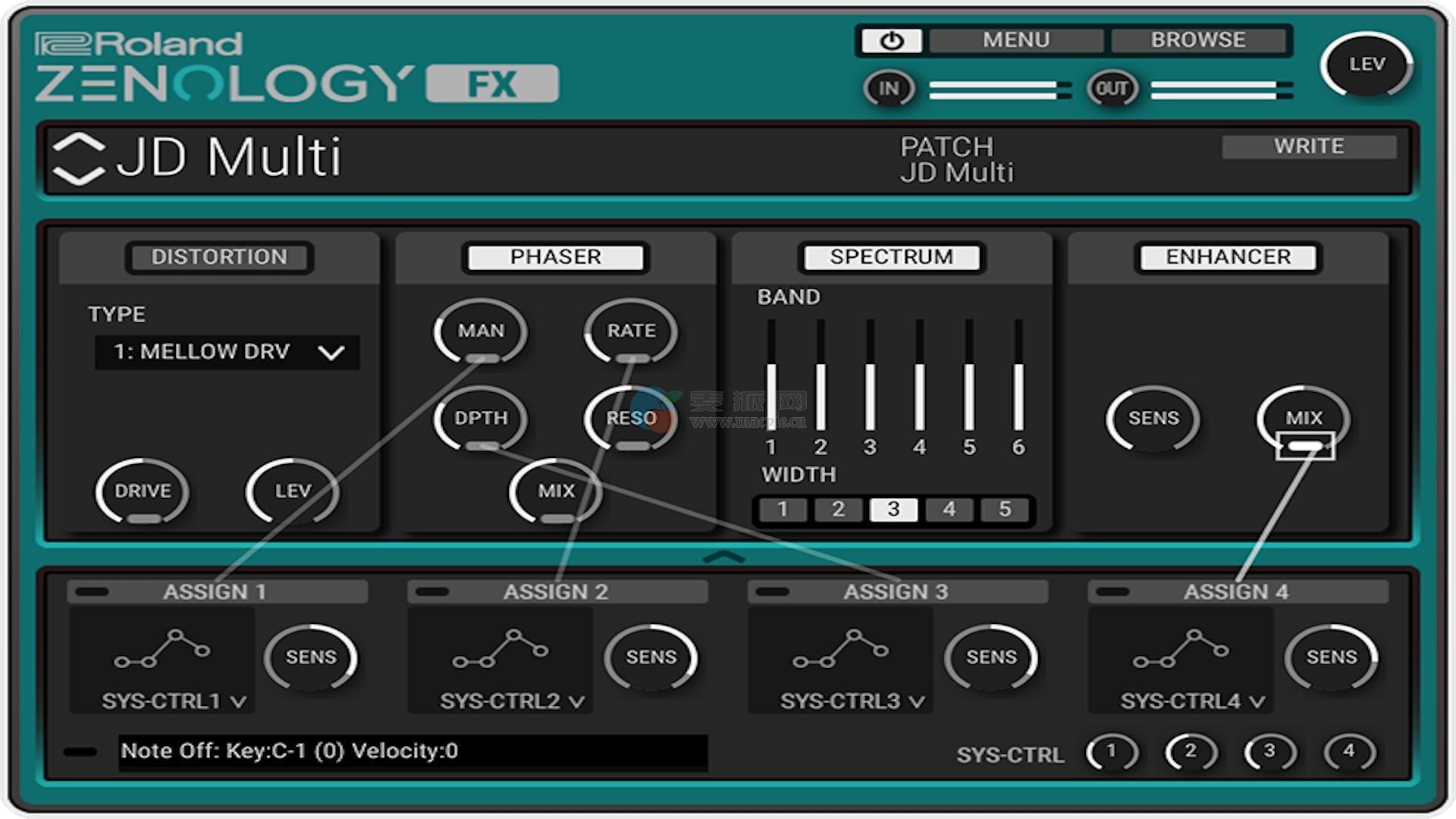The width and height of the screenshot is (1456, 819).
Task: Adjust spectrum band 2 slider
Action: click(821, 375)
